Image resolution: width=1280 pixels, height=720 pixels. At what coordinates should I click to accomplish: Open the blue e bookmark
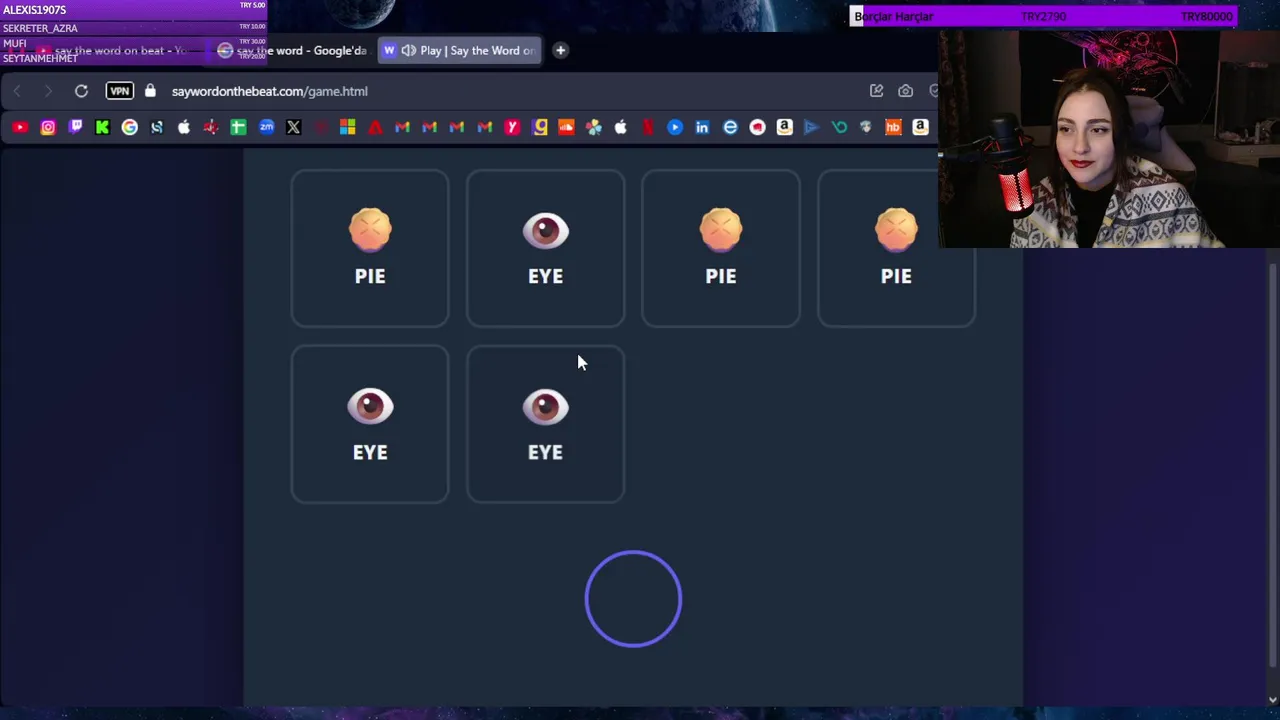(x=730, y=127)
